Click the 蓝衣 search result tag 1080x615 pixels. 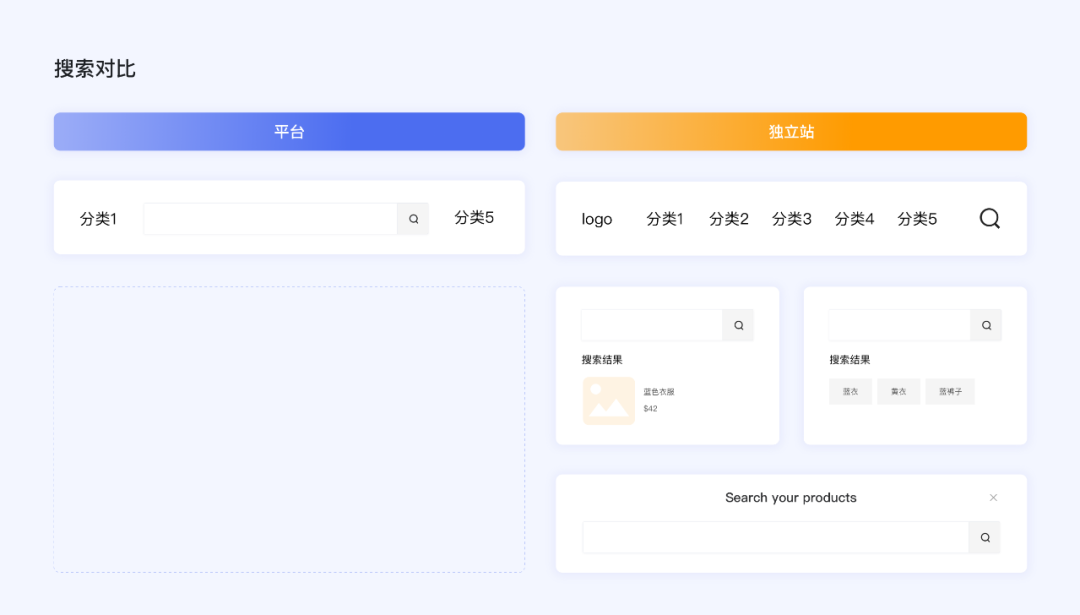coord(850,392)
